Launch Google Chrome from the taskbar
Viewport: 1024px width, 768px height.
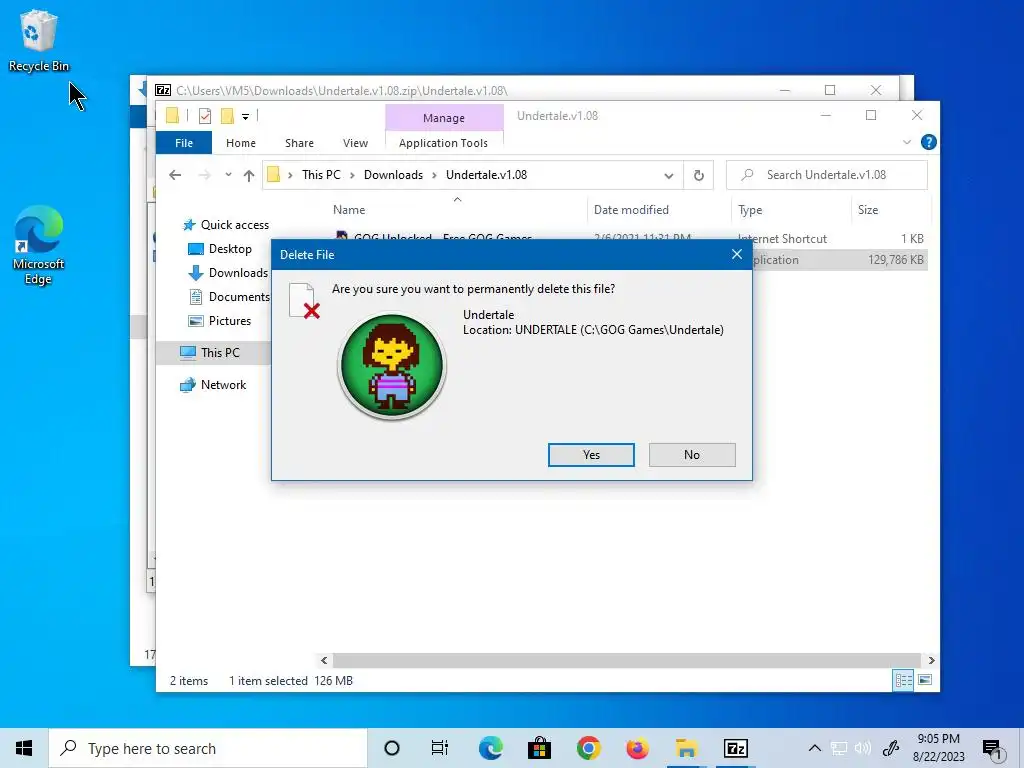[588, 748]
